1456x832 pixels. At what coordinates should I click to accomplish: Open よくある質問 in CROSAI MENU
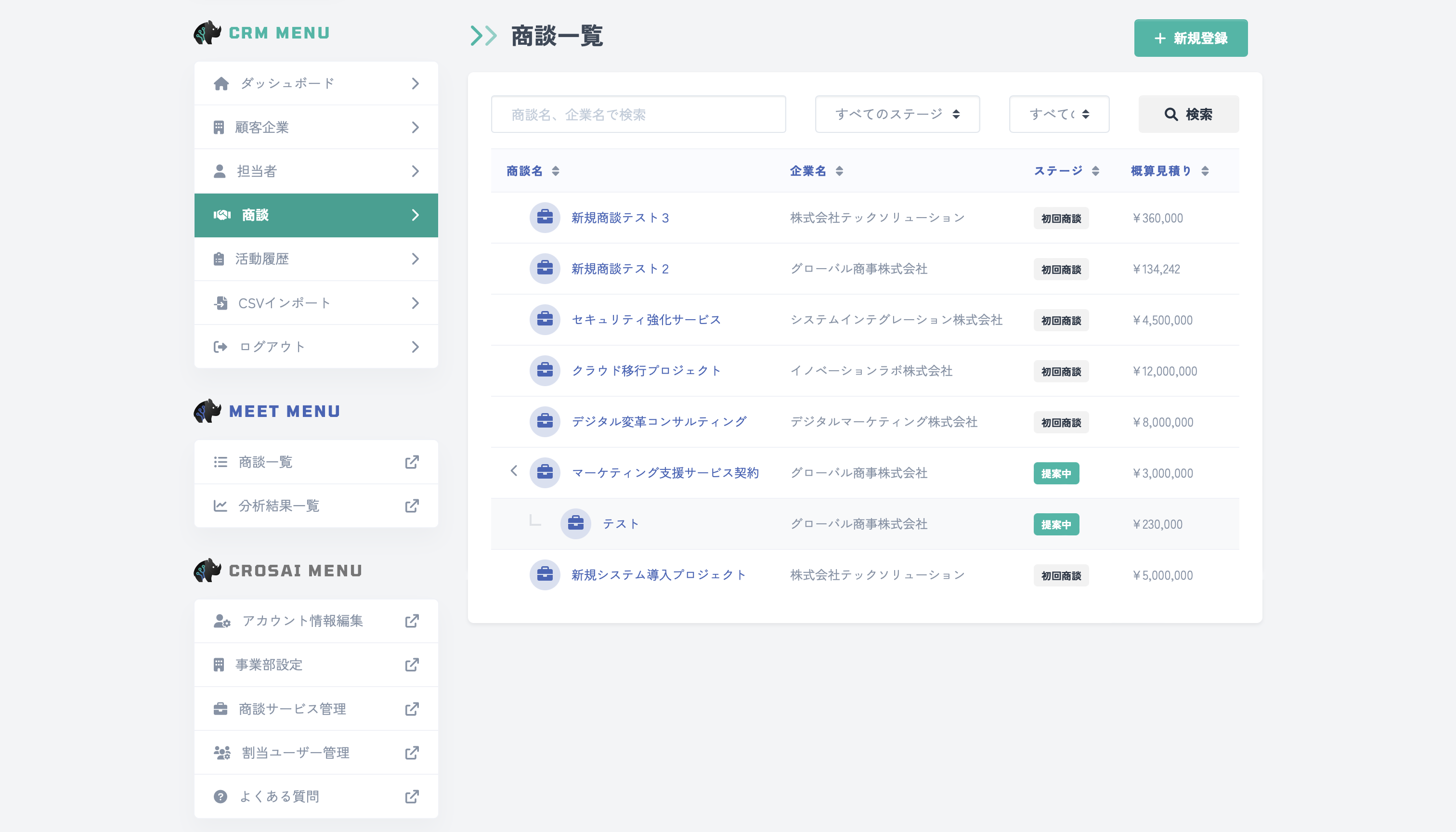(x=279, y=796)
